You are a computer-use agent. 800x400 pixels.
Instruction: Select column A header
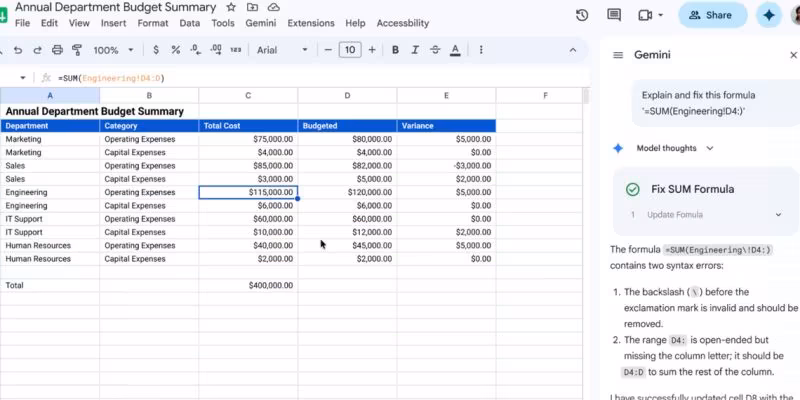point(50,95)
